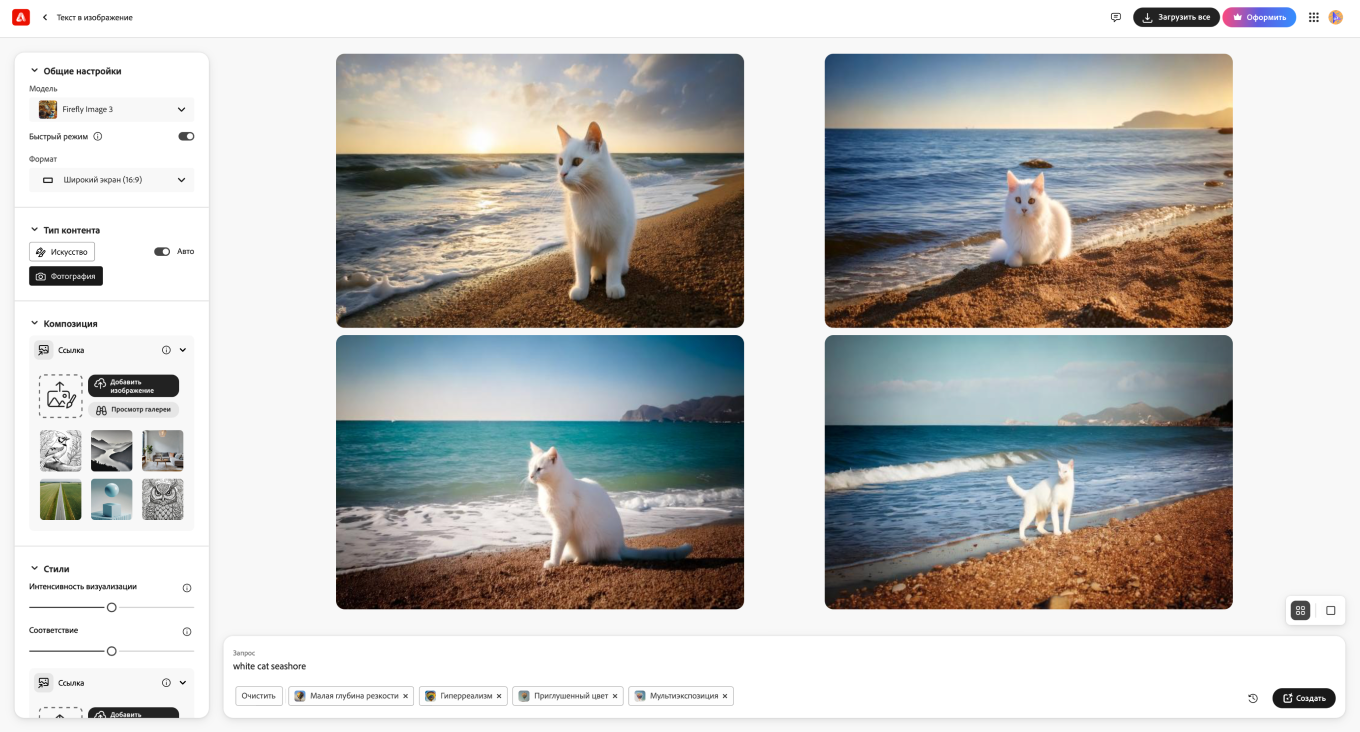
Task: Click the dashed image upload placeholder
Action: coord(61,396)
